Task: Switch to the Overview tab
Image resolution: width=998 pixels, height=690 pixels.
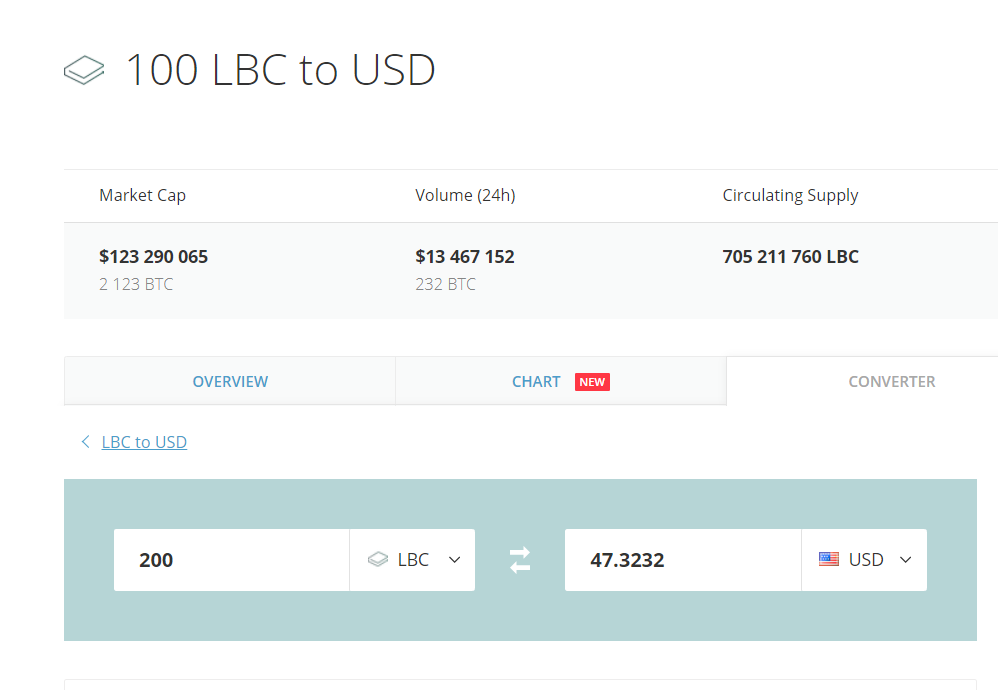Action: [230, 381]
